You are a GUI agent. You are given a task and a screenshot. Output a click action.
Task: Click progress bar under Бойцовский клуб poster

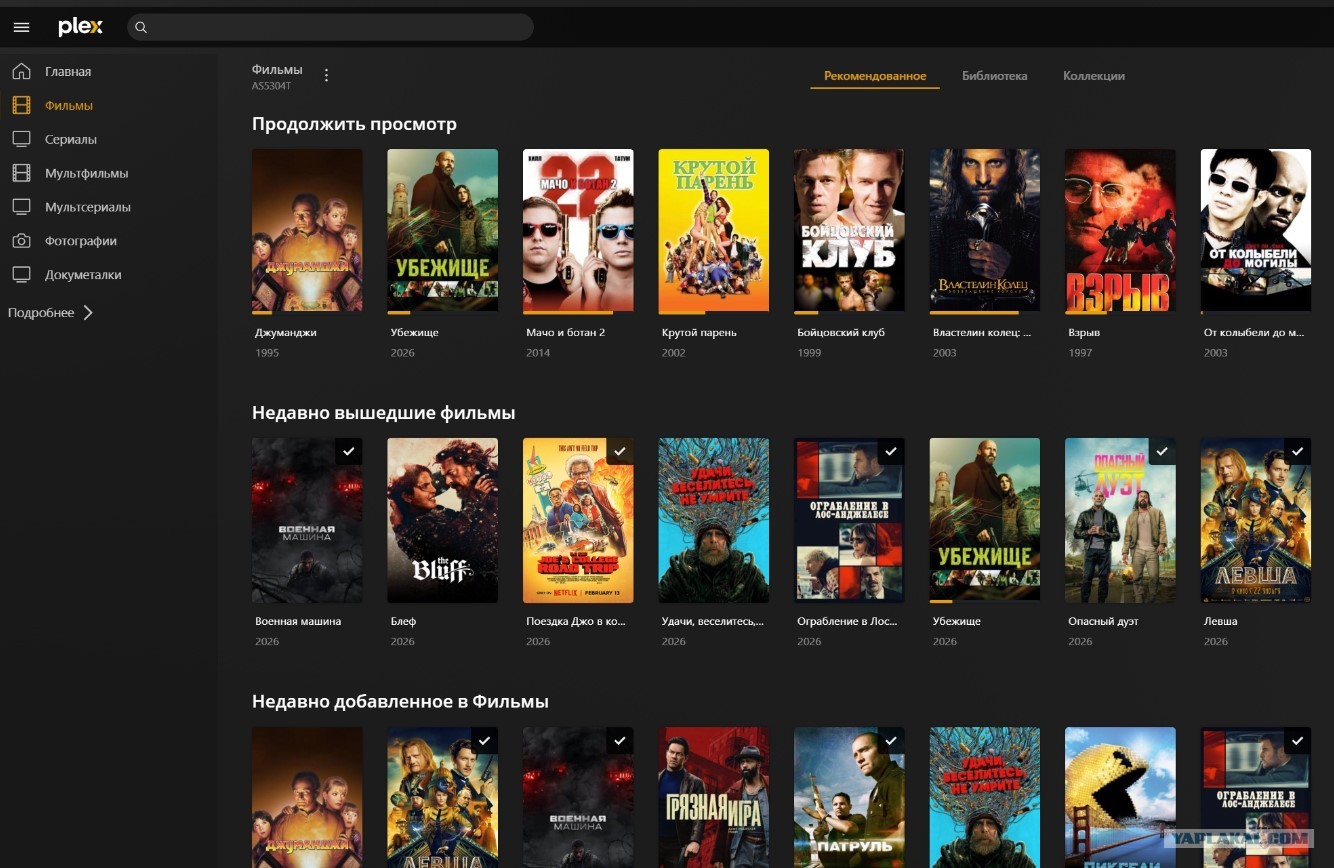tap(849, 312)
